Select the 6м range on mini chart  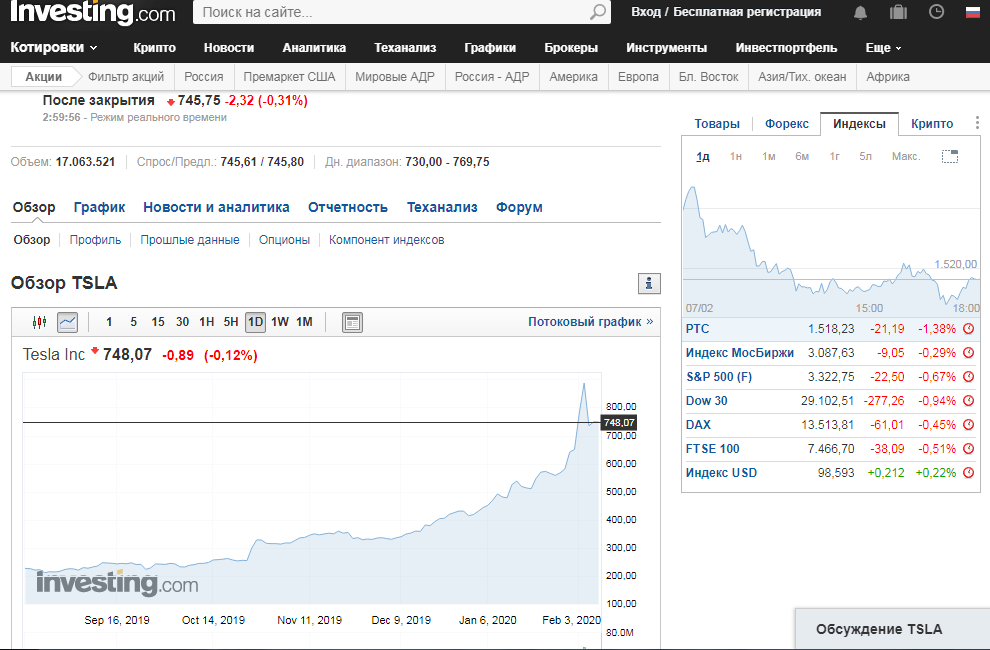[x=802, y=156]
